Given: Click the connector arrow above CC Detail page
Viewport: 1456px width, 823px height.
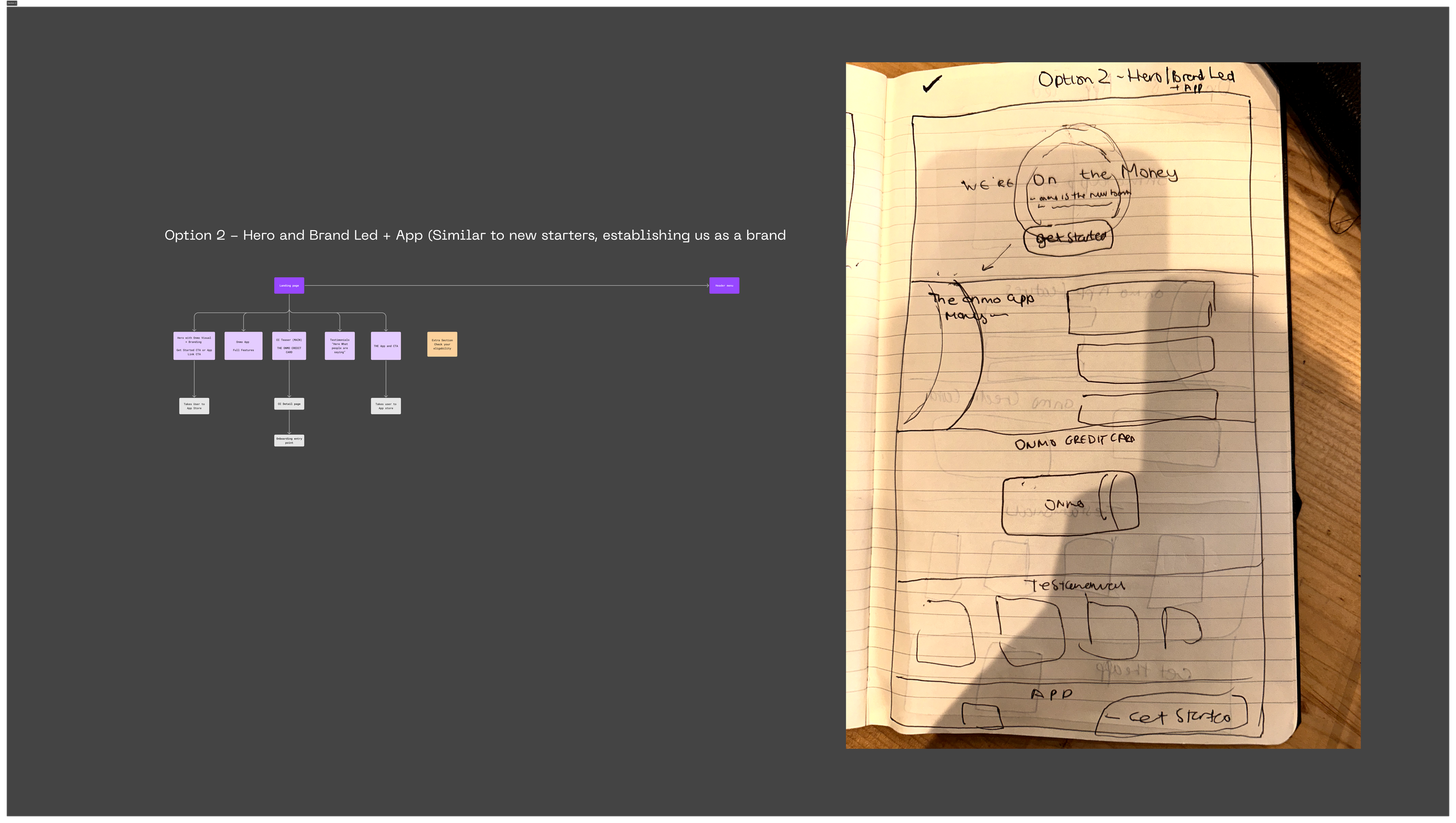Looking at the screenshot, I should click(x=289, y=379).
